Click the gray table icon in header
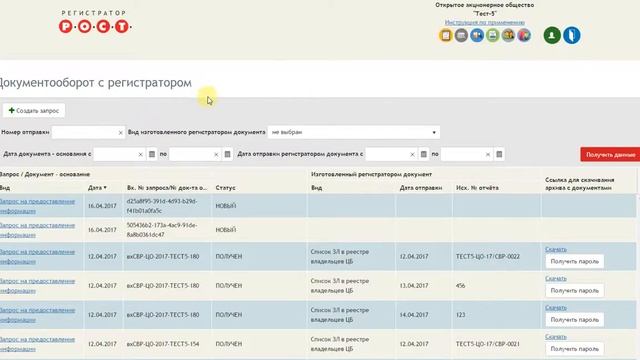640x360 pixels. pos(461,36)
